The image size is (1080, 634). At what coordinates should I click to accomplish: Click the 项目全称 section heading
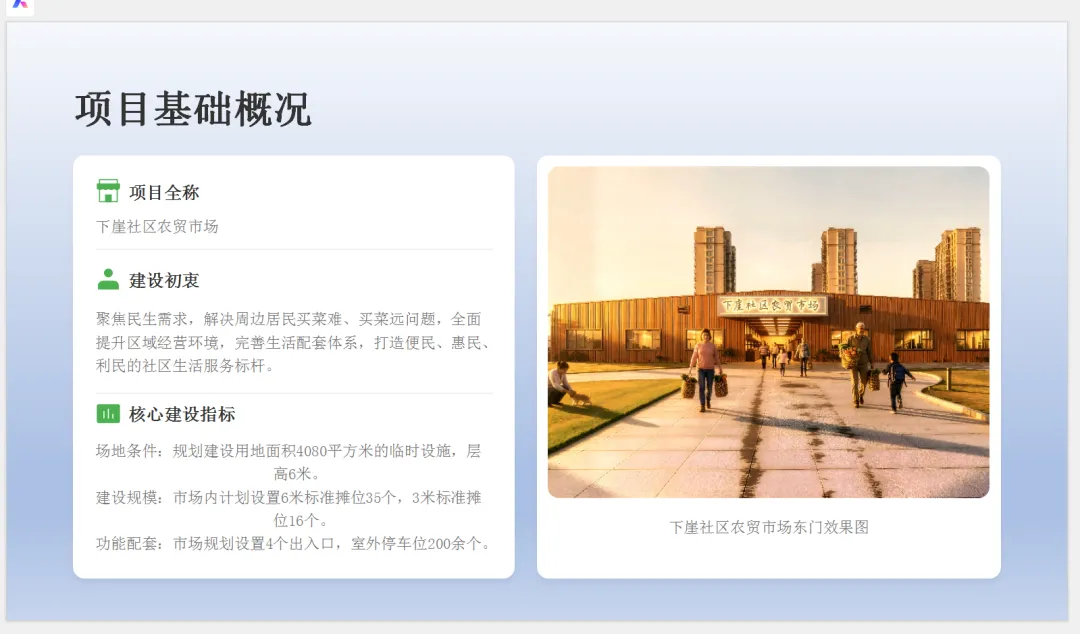[163, 192]
